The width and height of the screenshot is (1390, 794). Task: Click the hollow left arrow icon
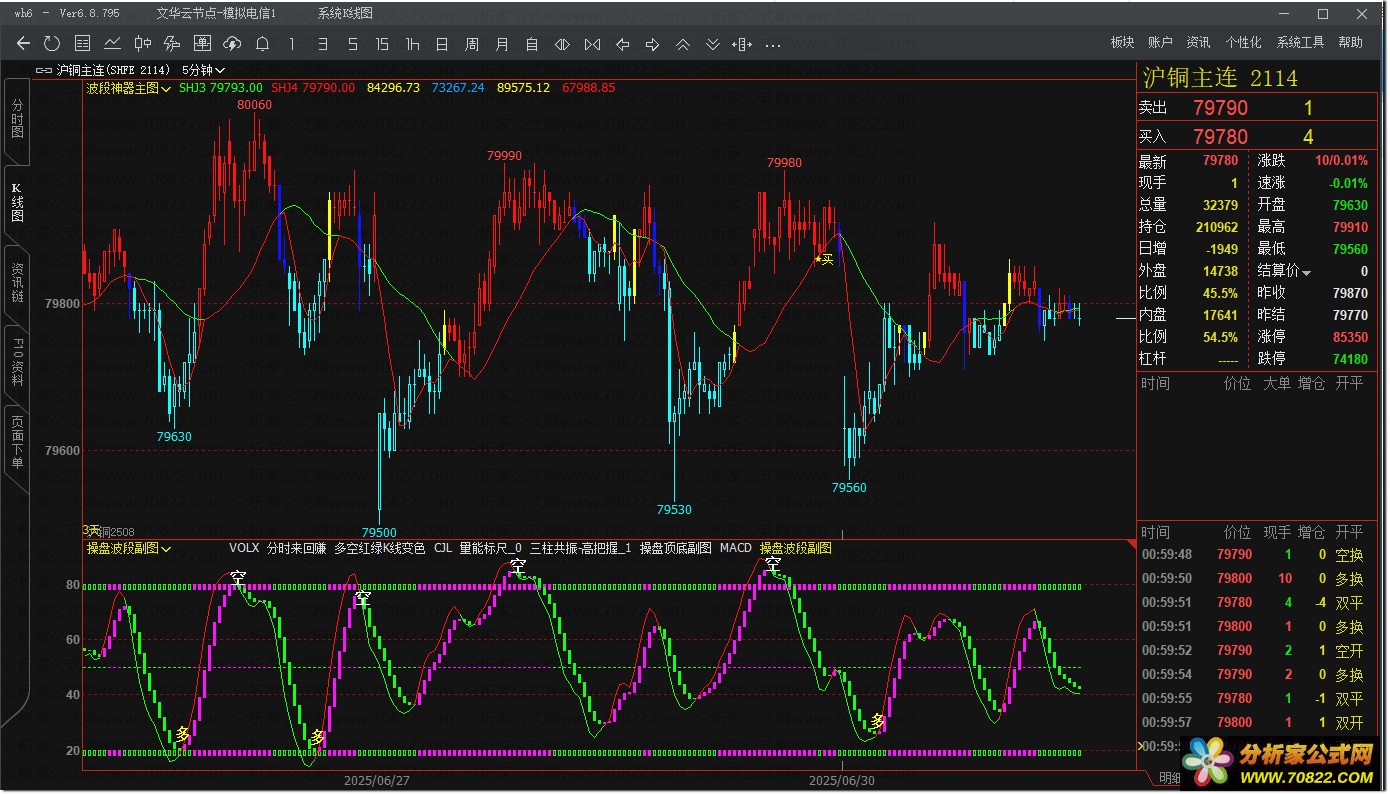point(622,43)
